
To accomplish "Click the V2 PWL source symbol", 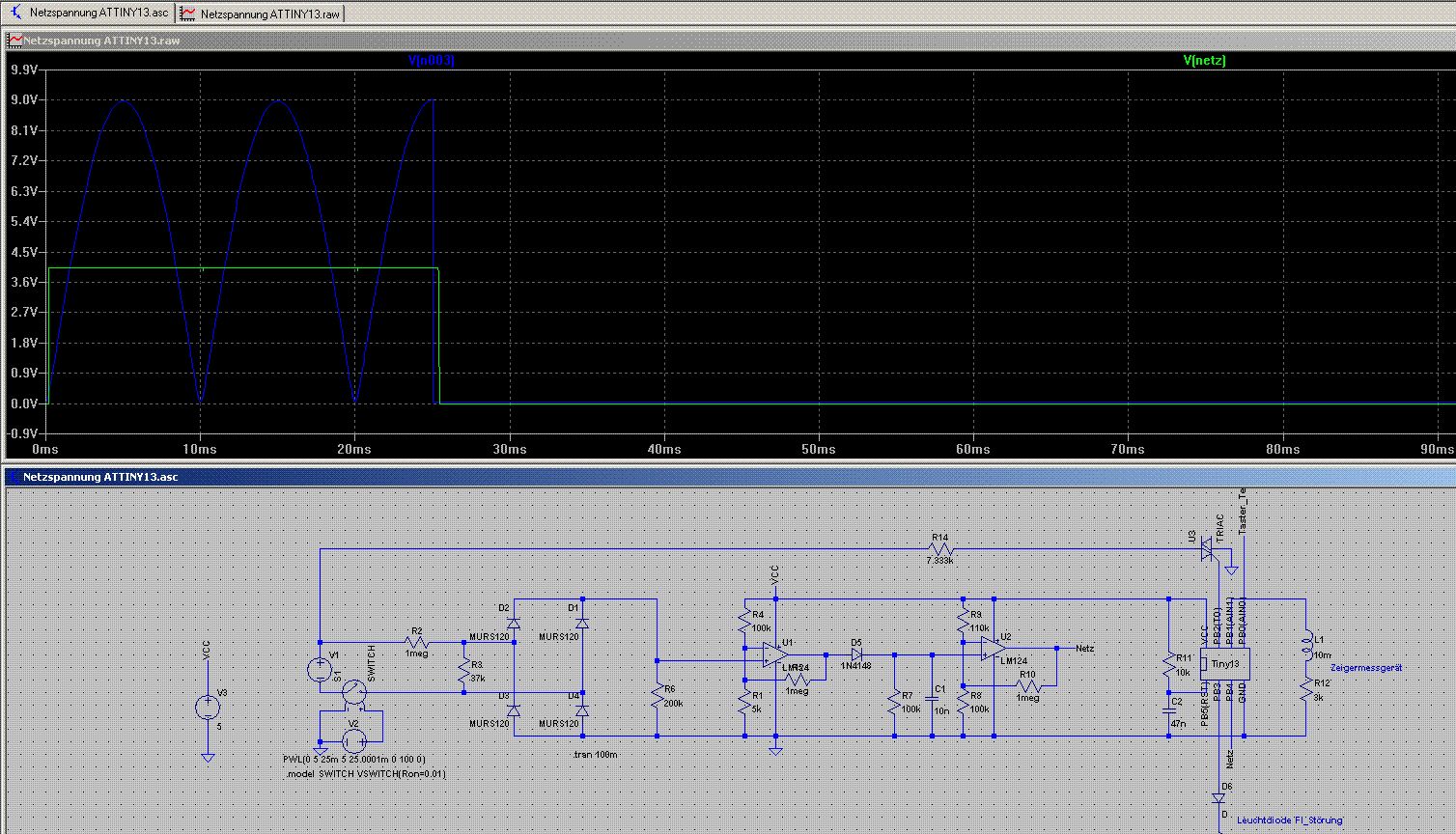I will click(354, 740).
